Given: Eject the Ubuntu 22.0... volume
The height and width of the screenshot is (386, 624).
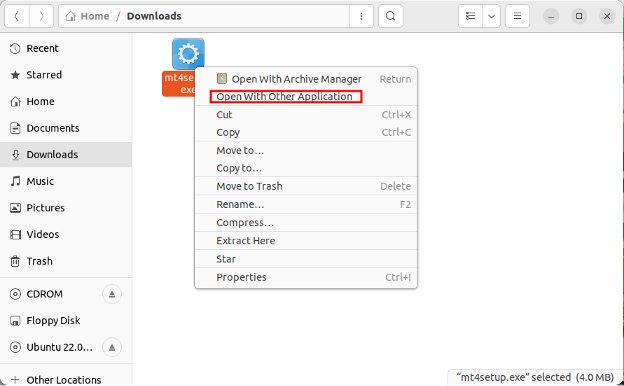Looking at the screenshot, I should click(x=112, y=347).
